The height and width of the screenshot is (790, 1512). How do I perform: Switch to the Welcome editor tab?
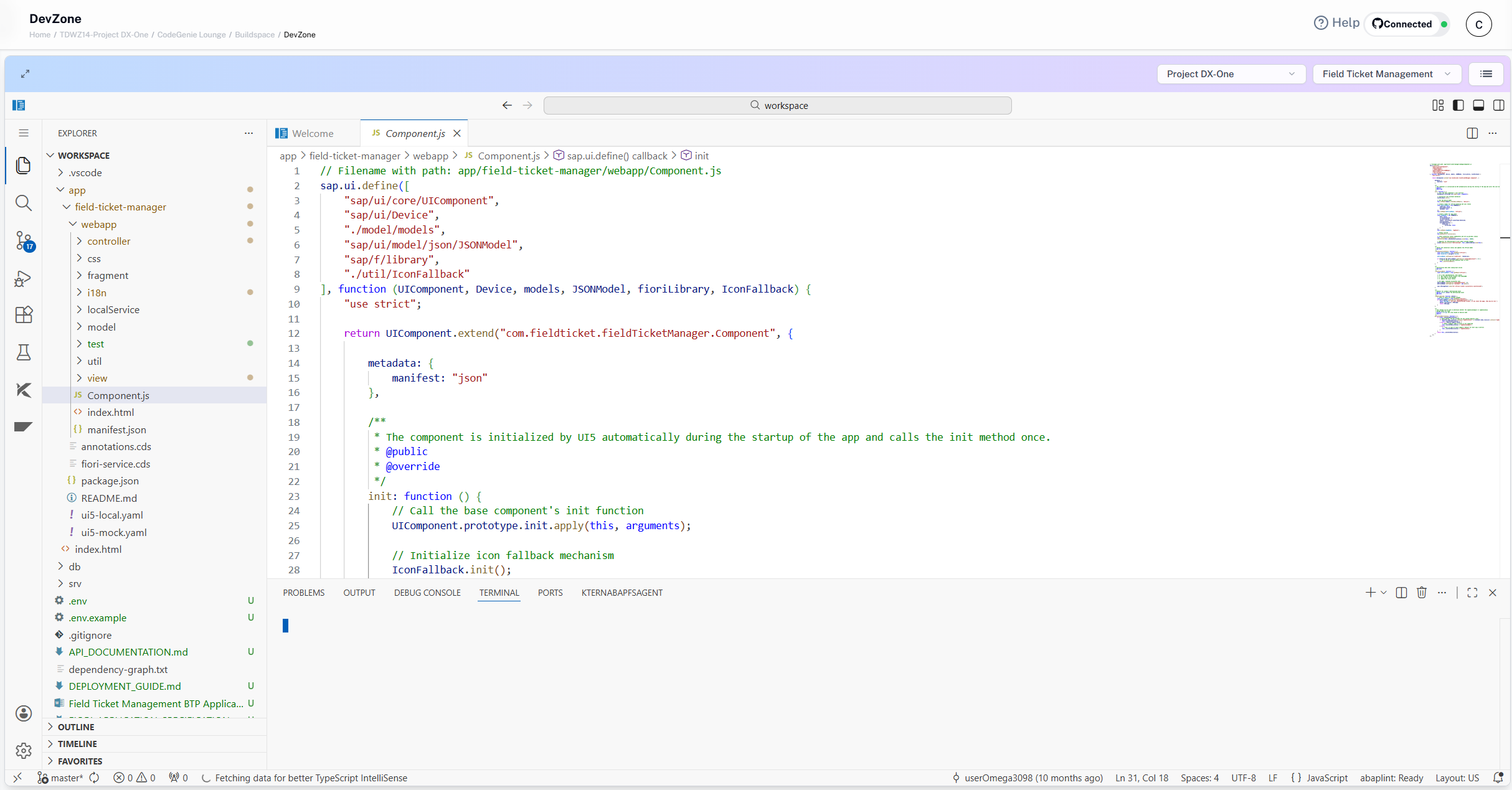pos(313,133)
